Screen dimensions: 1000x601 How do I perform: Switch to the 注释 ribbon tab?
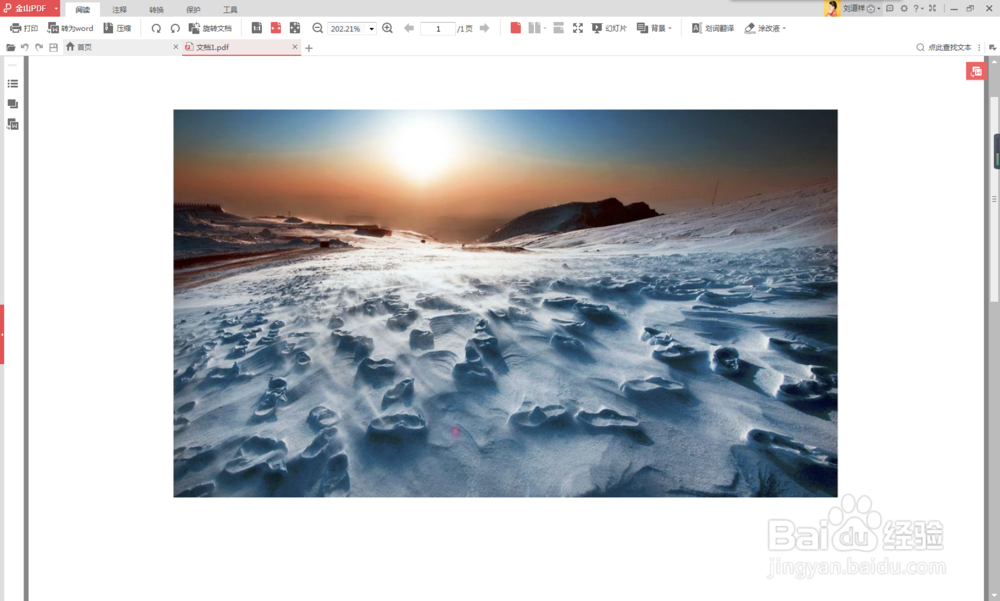click(119, 9)
